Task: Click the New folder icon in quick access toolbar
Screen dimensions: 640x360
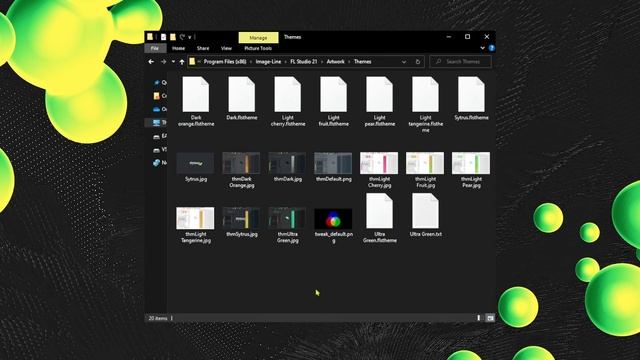Action: [173, 37]
